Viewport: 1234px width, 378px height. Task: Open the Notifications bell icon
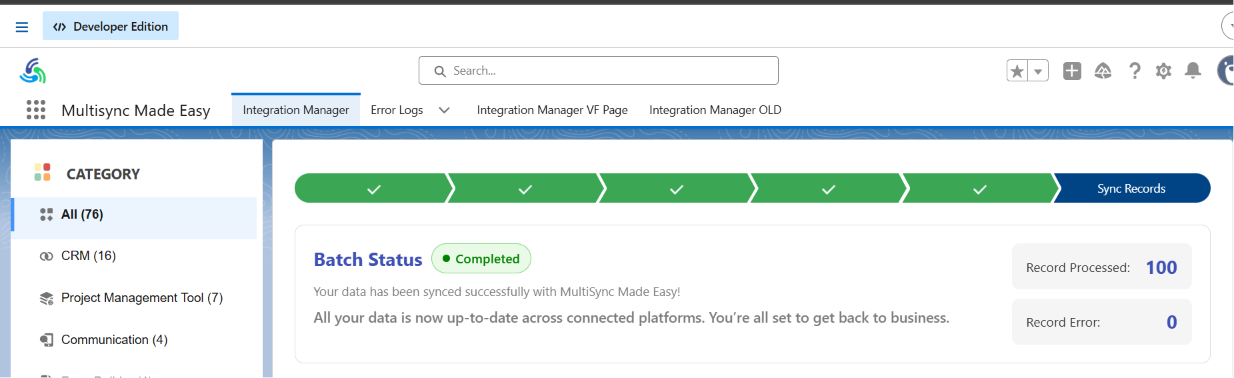pyautogui.click(x=1192, y=71)
